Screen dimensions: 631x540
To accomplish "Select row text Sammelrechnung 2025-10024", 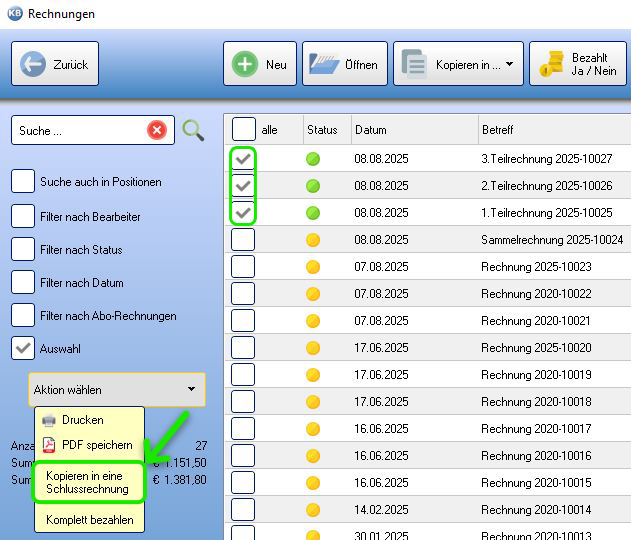I will (x=552, y=239).
